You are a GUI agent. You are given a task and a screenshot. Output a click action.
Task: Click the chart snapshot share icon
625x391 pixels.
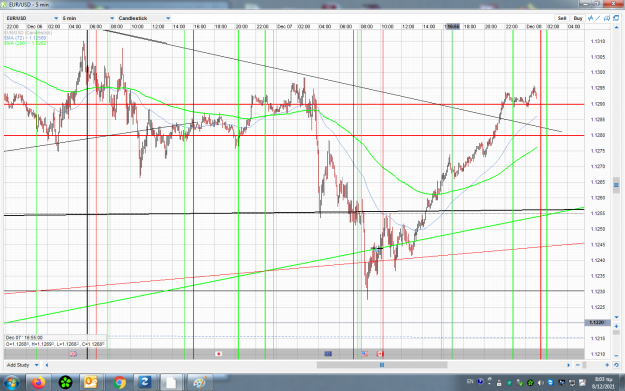(607, 18)
